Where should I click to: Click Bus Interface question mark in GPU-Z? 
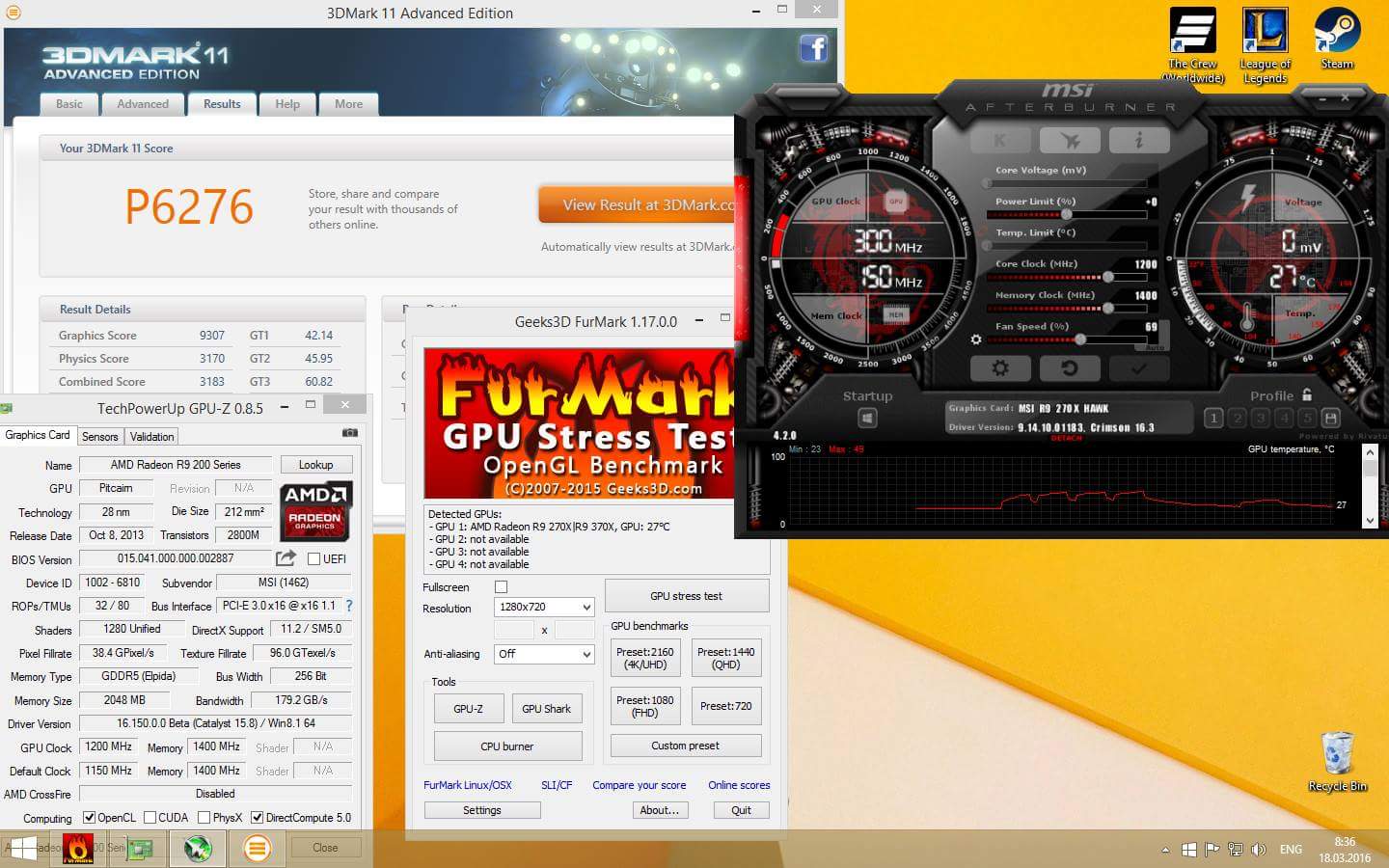pos(348,606)
